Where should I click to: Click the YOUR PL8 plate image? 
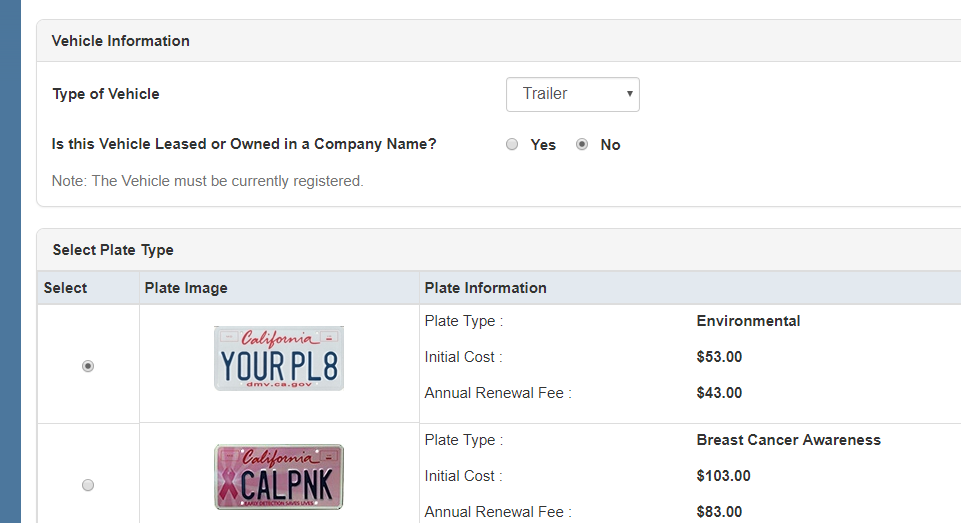(279, 358)
